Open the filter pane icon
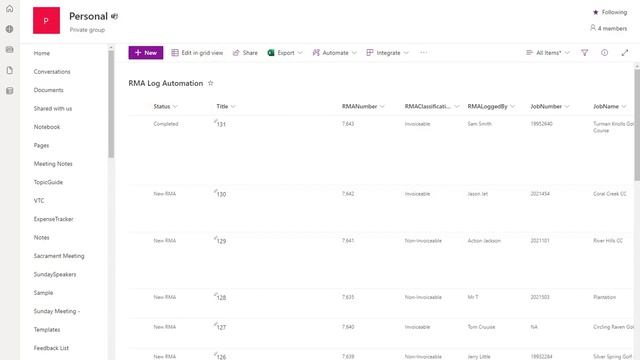 point(584,53)
